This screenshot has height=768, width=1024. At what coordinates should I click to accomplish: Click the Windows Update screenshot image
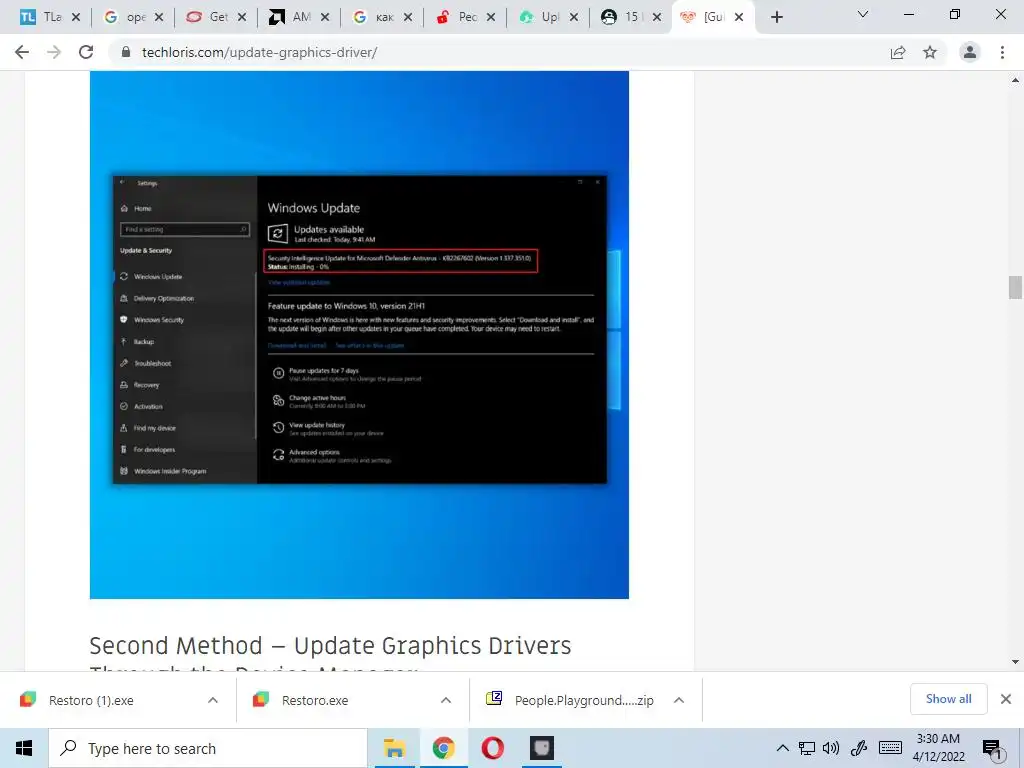[359, 334]
